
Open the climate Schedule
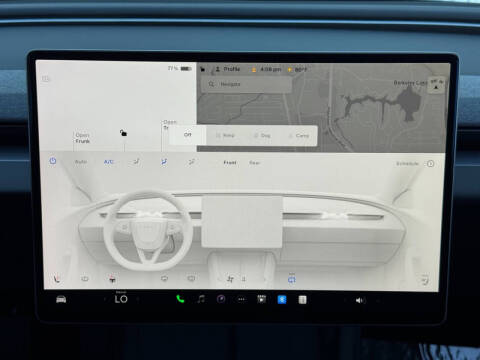407,164
